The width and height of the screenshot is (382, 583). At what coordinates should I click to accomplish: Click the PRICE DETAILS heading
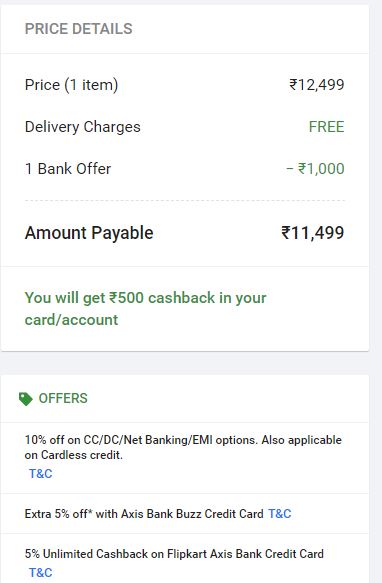coord(78,29)
